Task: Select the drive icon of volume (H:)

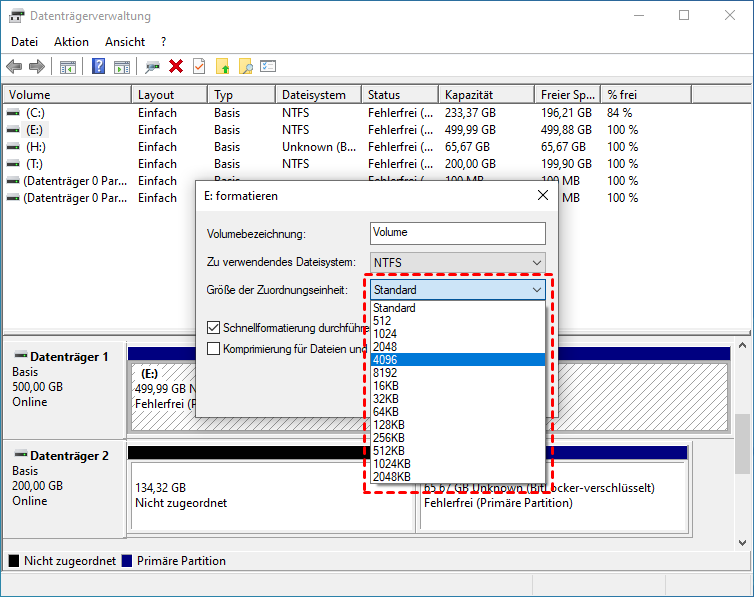Action: click(x=13, y=147)
